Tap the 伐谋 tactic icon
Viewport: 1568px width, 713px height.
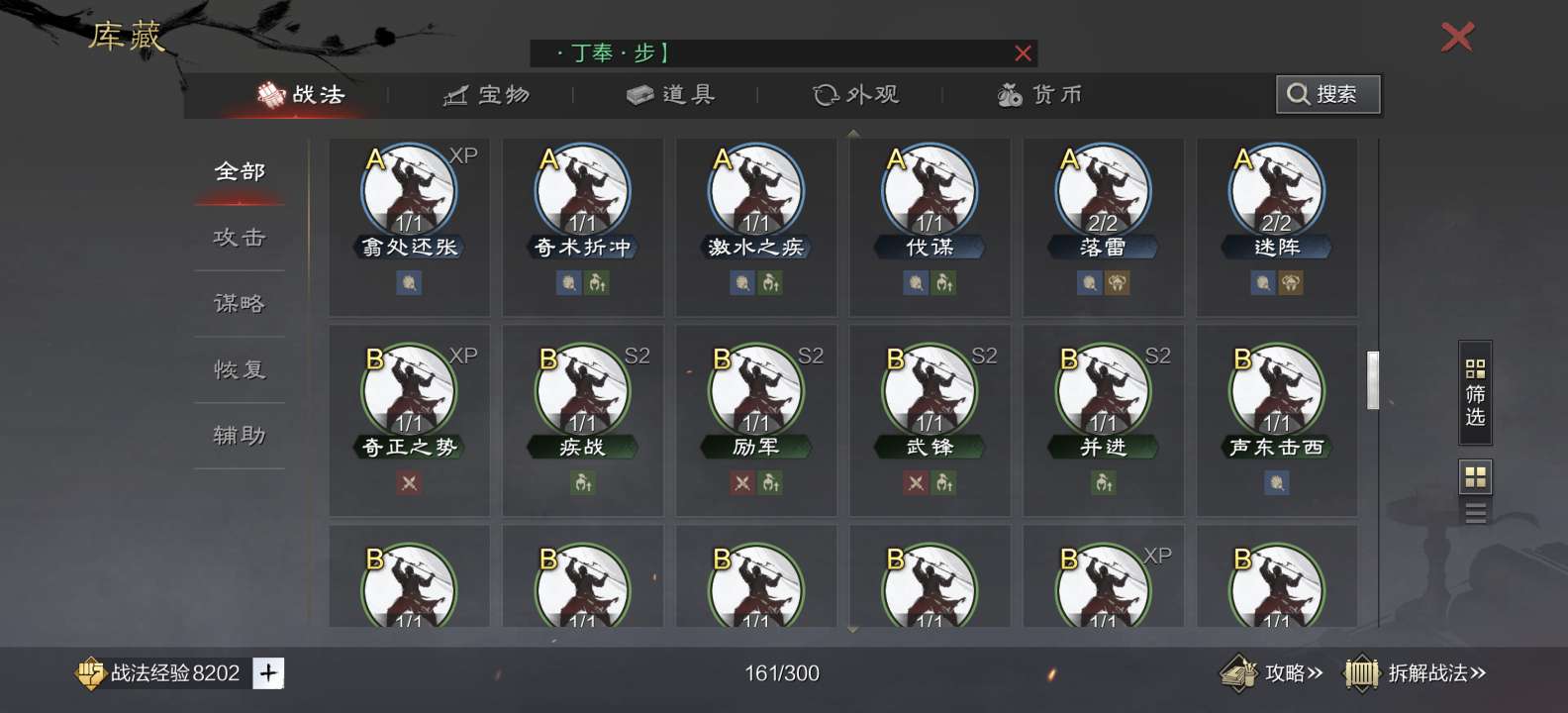tap(930, 191)
